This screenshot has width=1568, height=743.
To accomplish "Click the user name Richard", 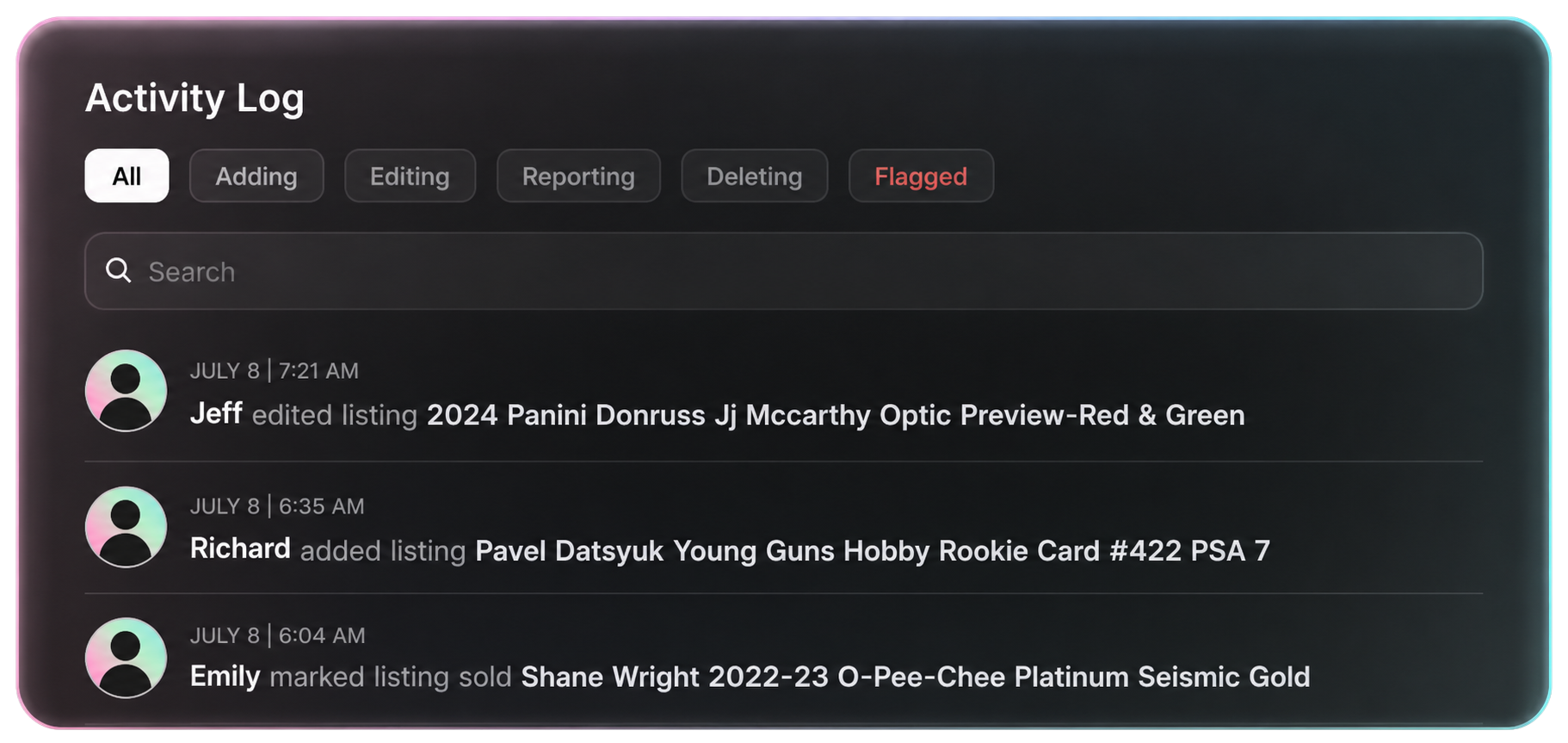I will 240,548.
